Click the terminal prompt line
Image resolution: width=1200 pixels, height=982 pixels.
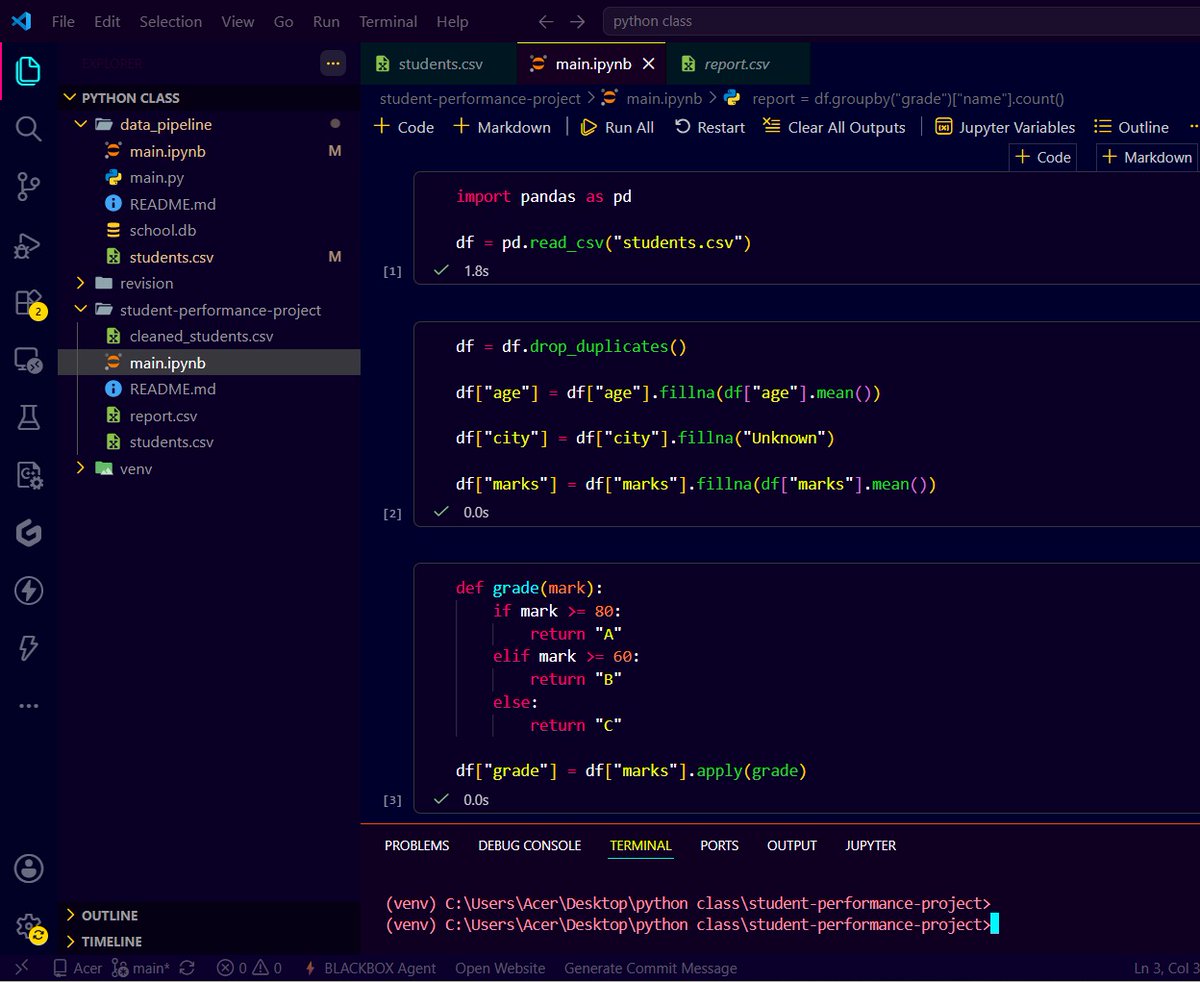(x=692, y=925)
